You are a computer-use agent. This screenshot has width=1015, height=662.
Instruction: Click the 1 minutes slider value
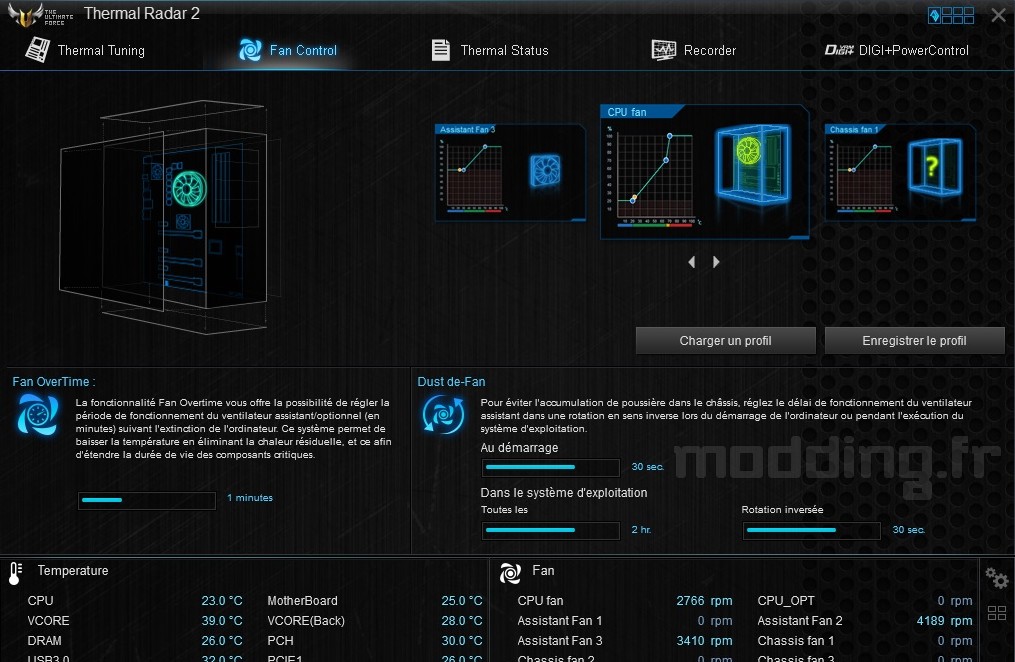(250, 498)
